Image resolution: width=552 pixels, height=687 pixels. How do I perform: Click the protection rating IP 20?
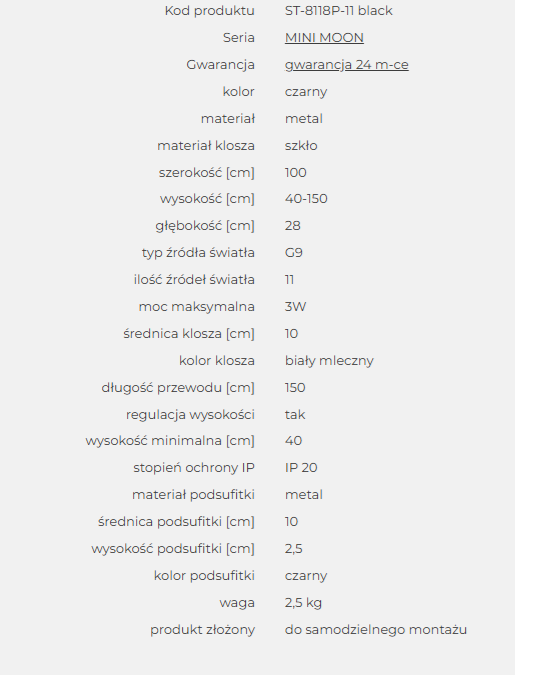pos(301,468)
